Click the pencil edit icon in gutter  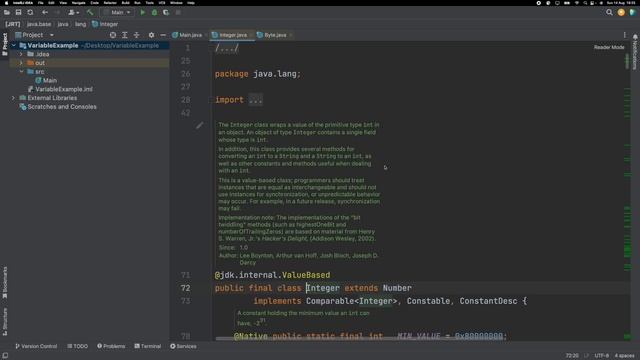tap(199, 125)
